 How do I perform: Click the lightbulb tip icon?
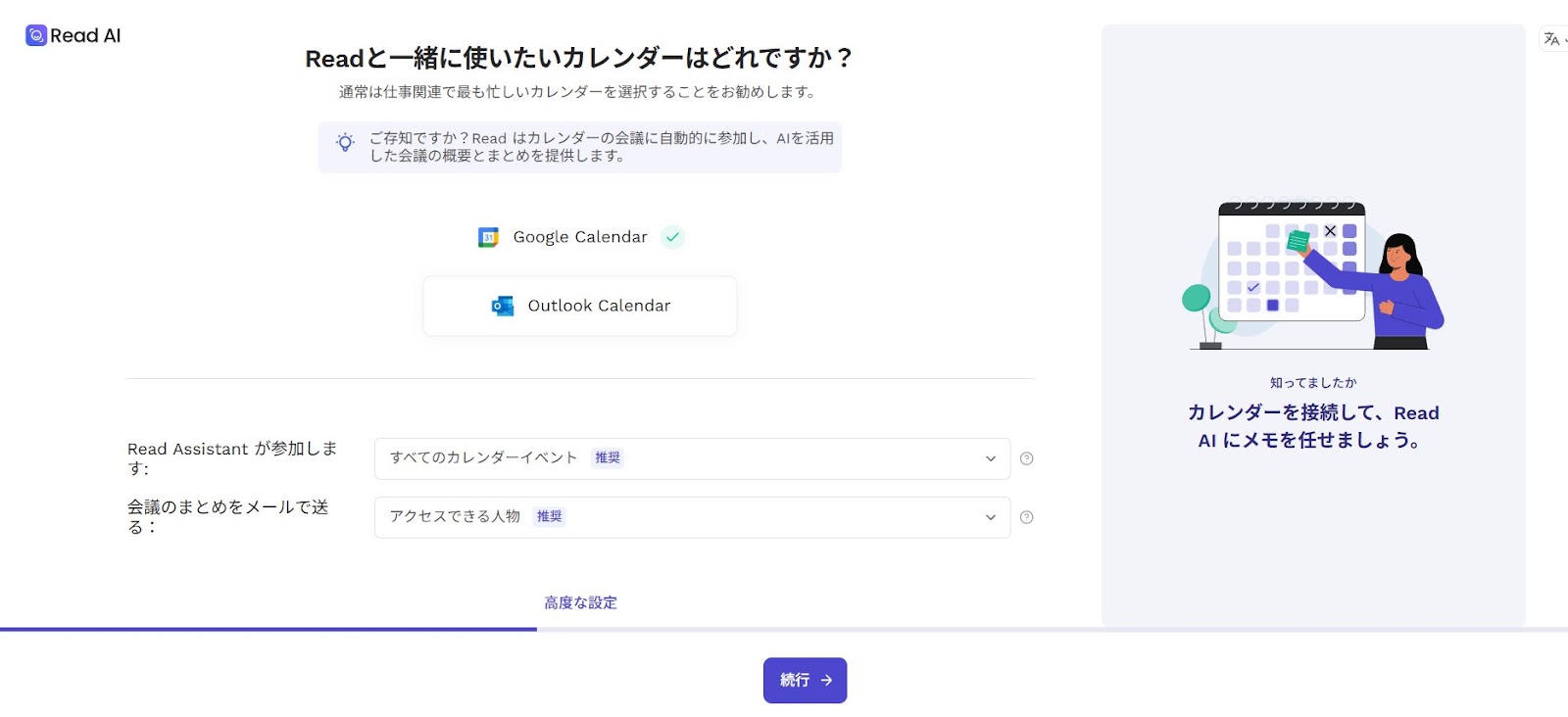[x=345, y=143]
